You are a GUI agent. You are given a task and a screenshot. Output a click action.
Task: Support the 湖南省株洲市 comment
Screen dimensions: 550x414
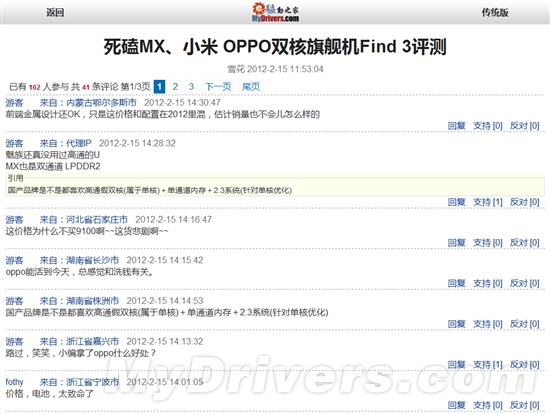pyautogui.click(x=488, y=324)
